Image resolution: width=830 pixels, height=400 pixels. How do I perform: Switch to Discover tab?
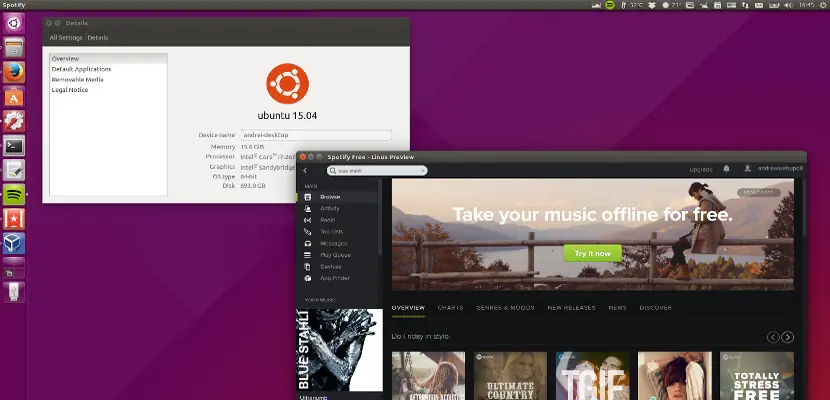[x=655, y=307]
